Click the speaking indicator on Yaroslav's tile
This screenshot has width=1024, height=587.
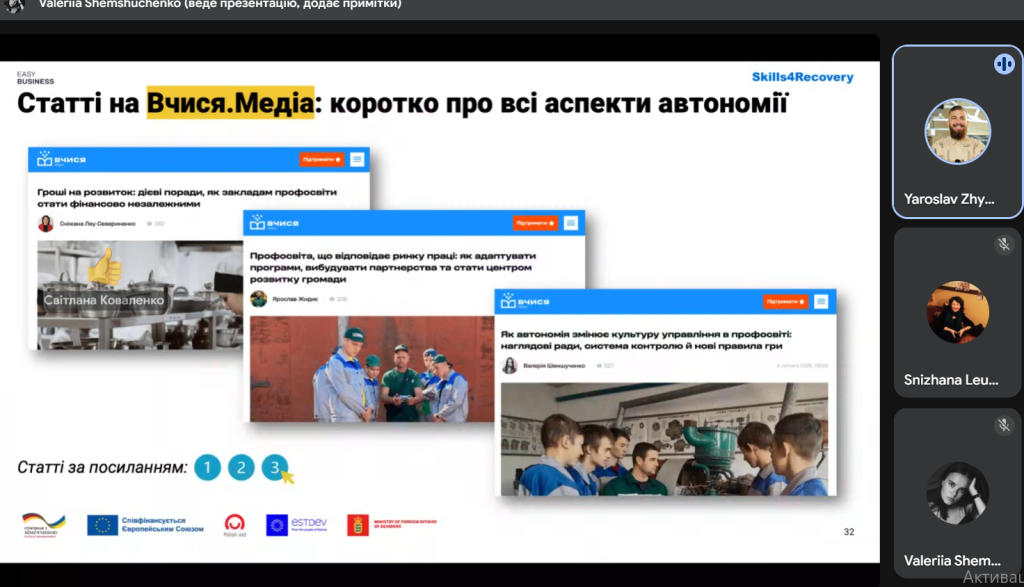[1003, 64]
